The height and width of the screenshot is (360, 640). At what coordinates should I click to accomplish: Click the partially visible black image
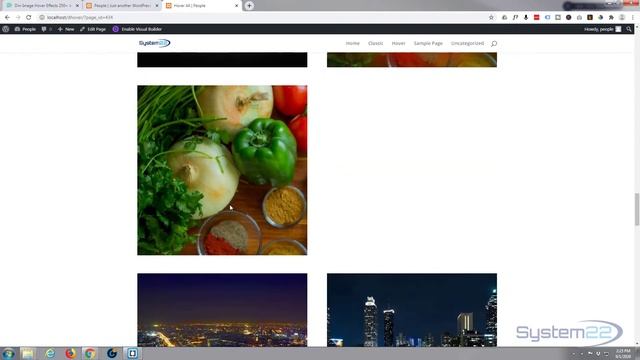[x=222, y=60]
